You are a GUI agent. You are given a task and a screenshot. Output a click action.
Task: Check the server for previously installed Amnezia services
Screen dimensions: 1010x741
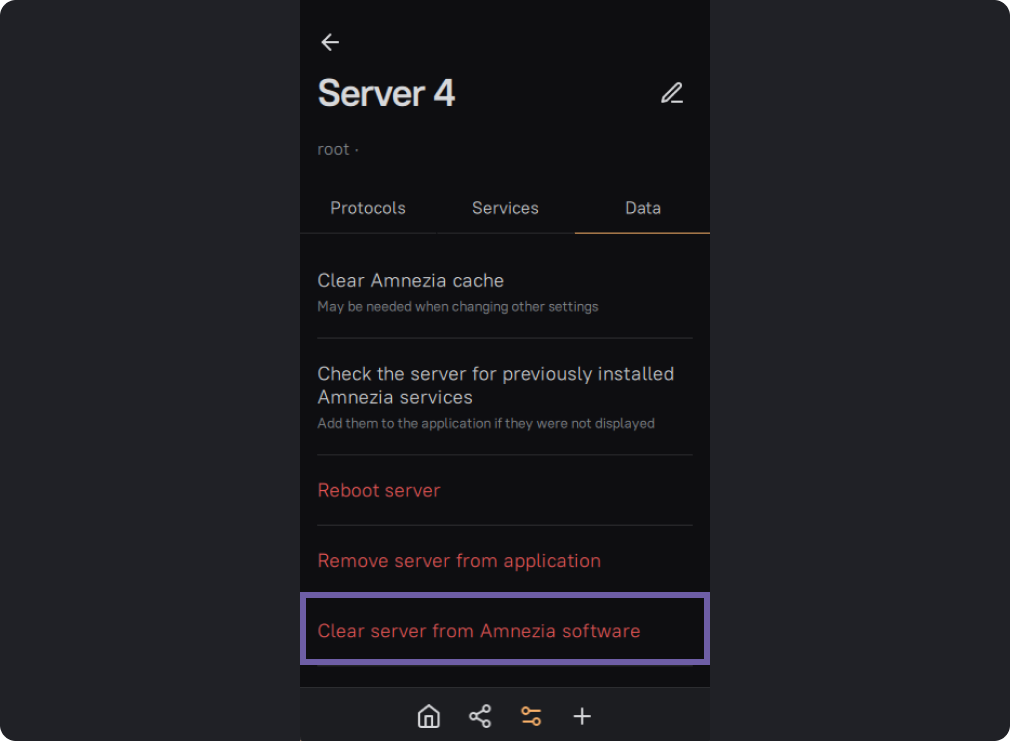click(495, 374)
